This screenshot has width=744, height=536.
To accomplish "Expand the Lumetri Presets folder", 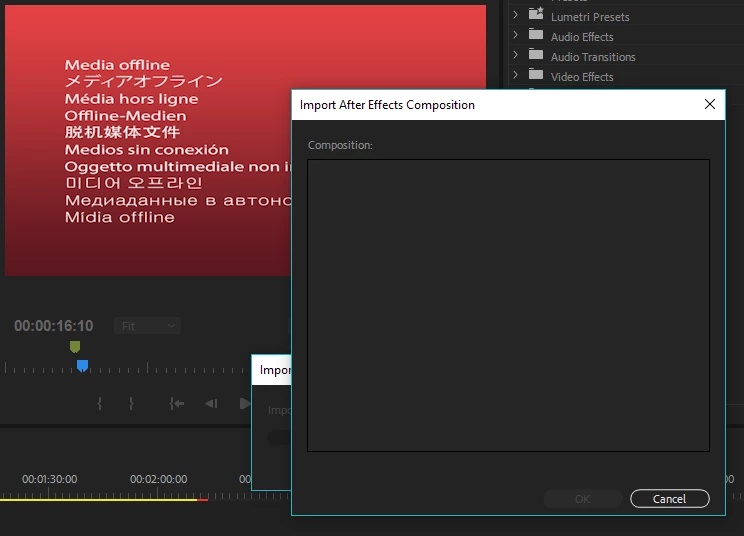I will [x=516, y=14].
